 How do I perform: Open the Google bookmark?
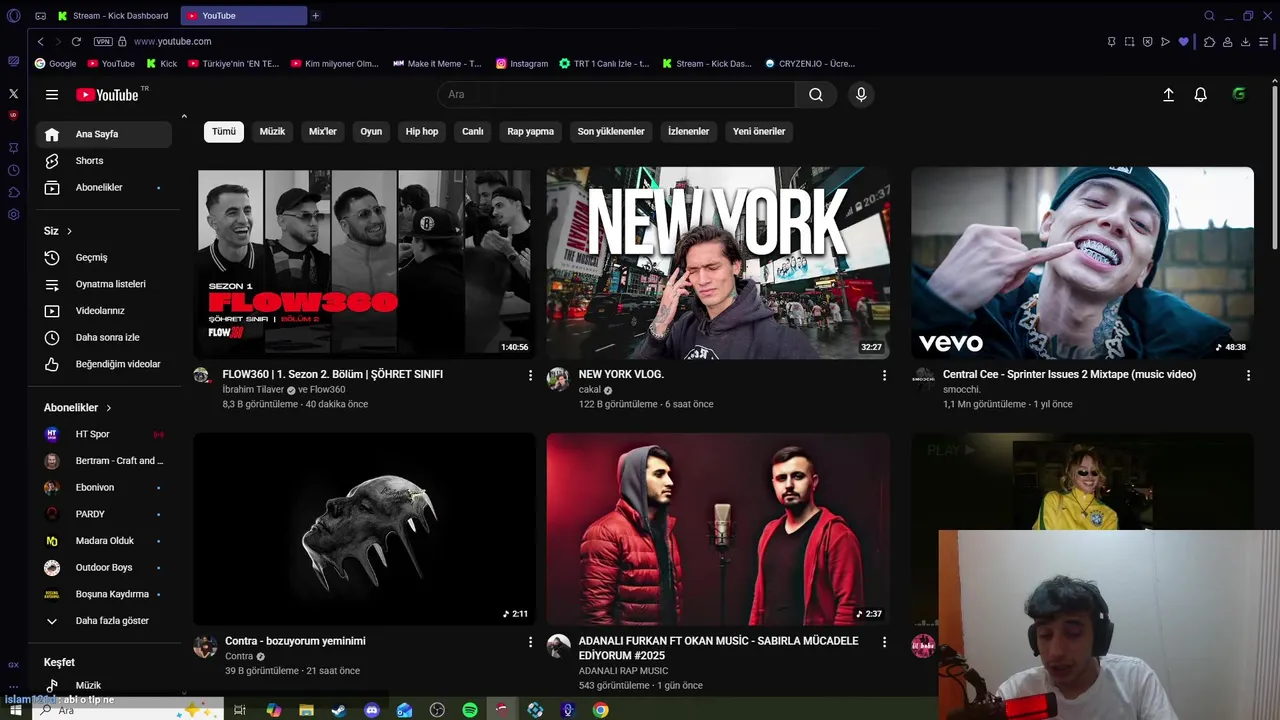point(55,63)
